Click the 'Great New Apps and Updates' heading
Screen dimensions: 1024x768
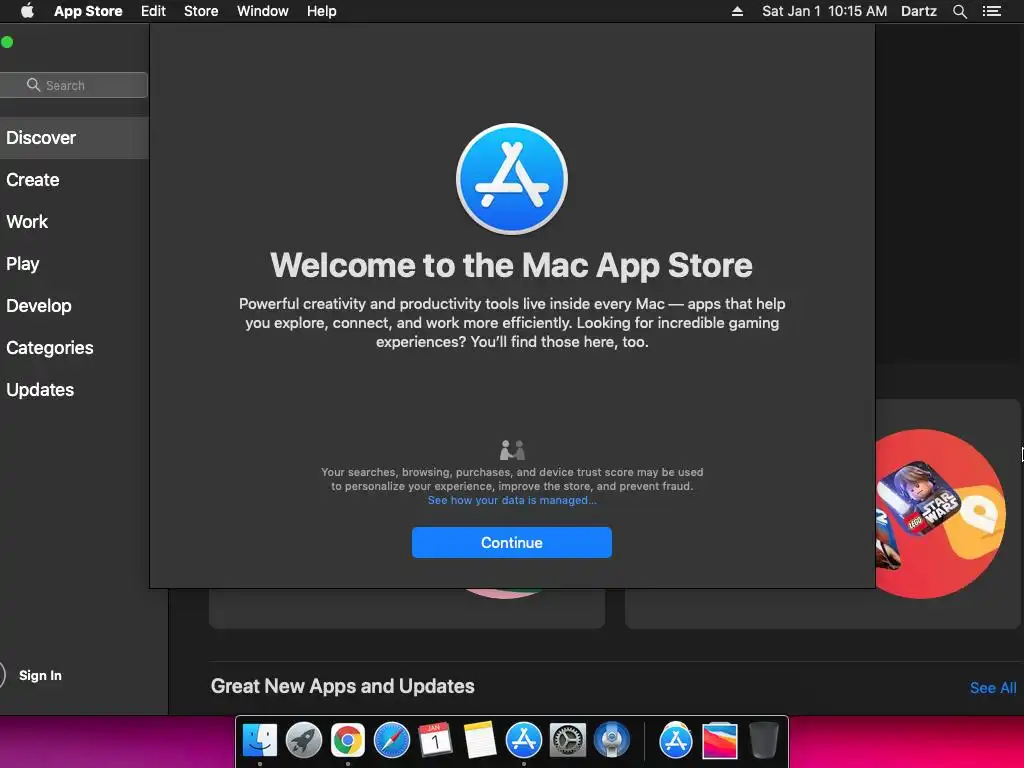(343, 686)
